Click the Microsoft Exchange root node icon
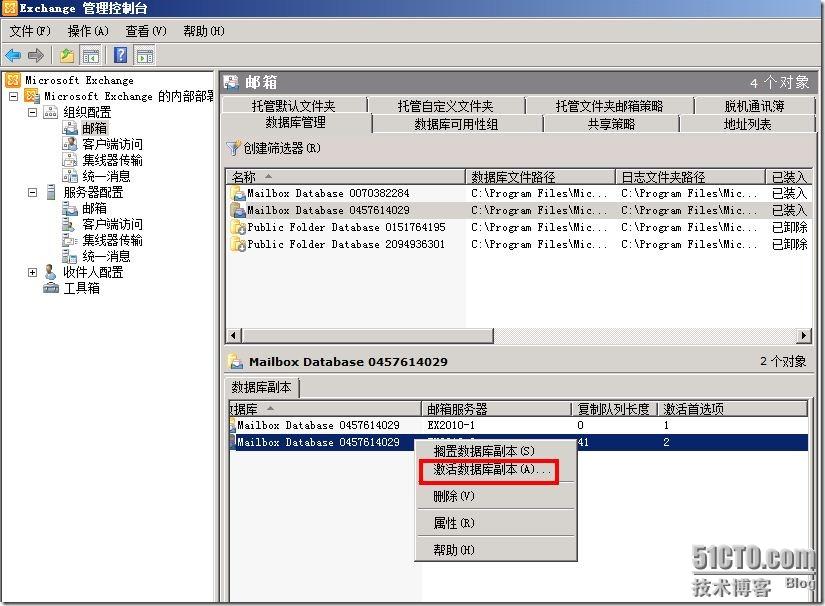The height and width of the screenshot is (606, 825). click(13, 80)
